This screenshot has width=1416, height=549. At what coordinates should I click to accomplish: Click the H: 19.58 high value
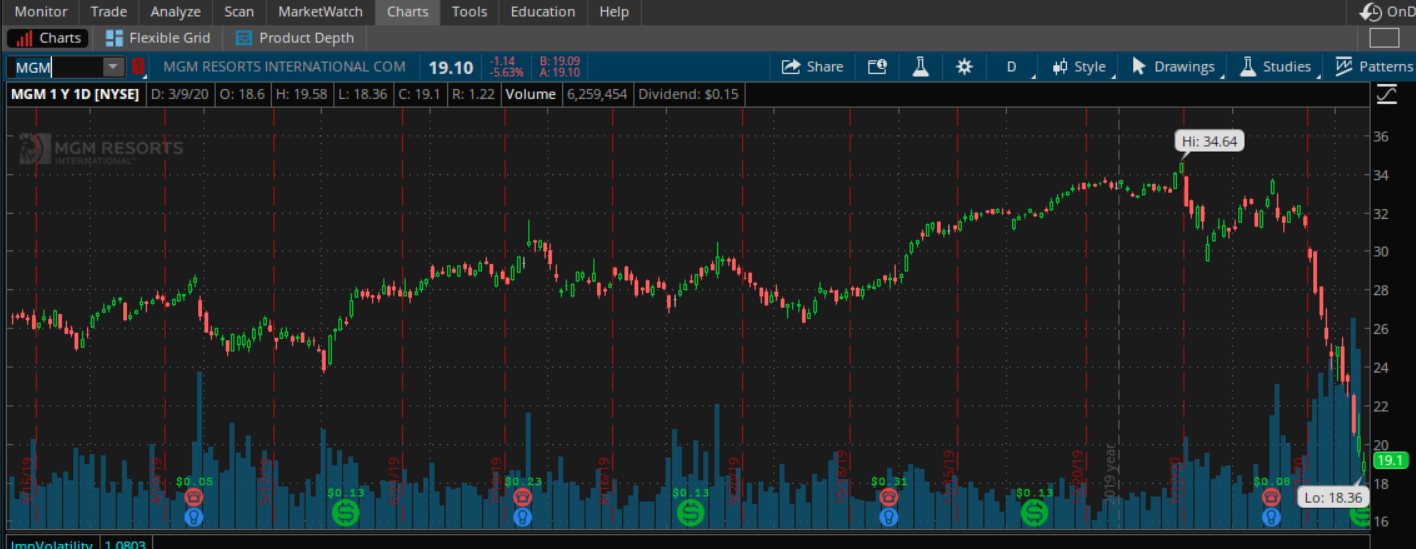[x=300, y=94]
